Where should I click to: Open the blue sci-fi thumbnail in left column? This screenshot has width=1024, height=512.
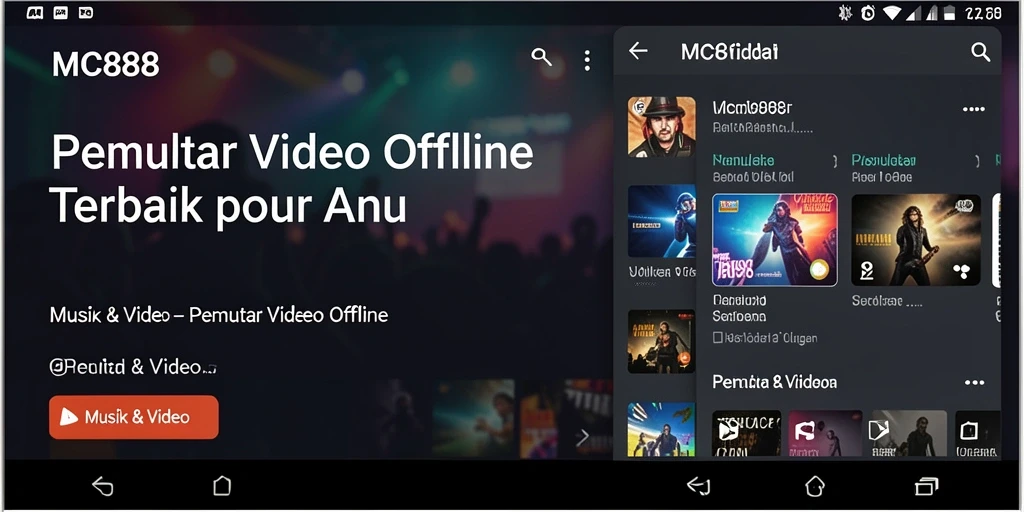662,221
